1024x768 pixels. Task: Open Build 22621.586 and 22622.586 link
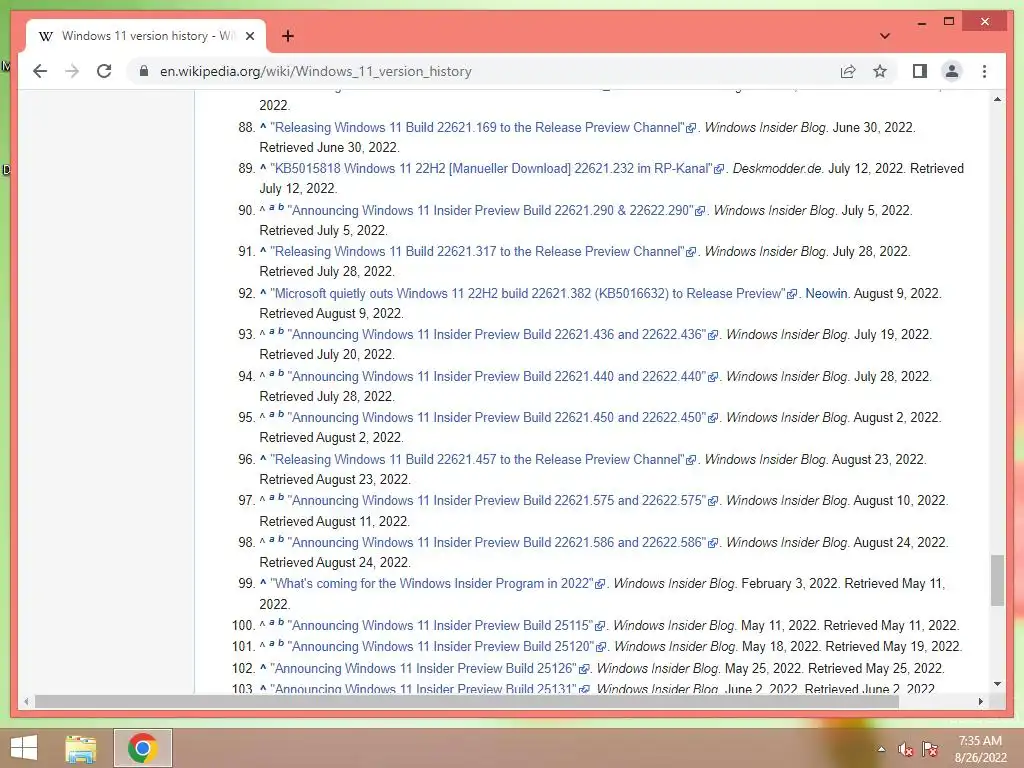pyautogui.click(x=496, y=542)
